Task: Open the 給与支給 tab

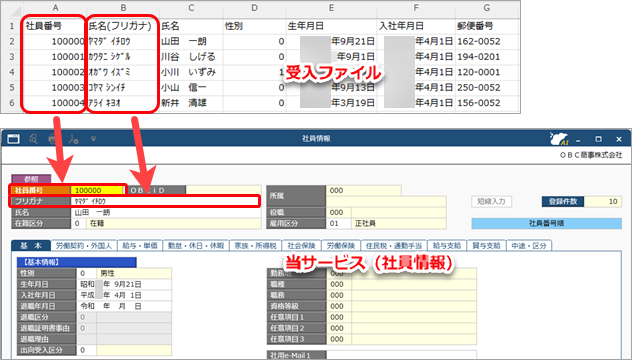Action: tap(447, 245)
